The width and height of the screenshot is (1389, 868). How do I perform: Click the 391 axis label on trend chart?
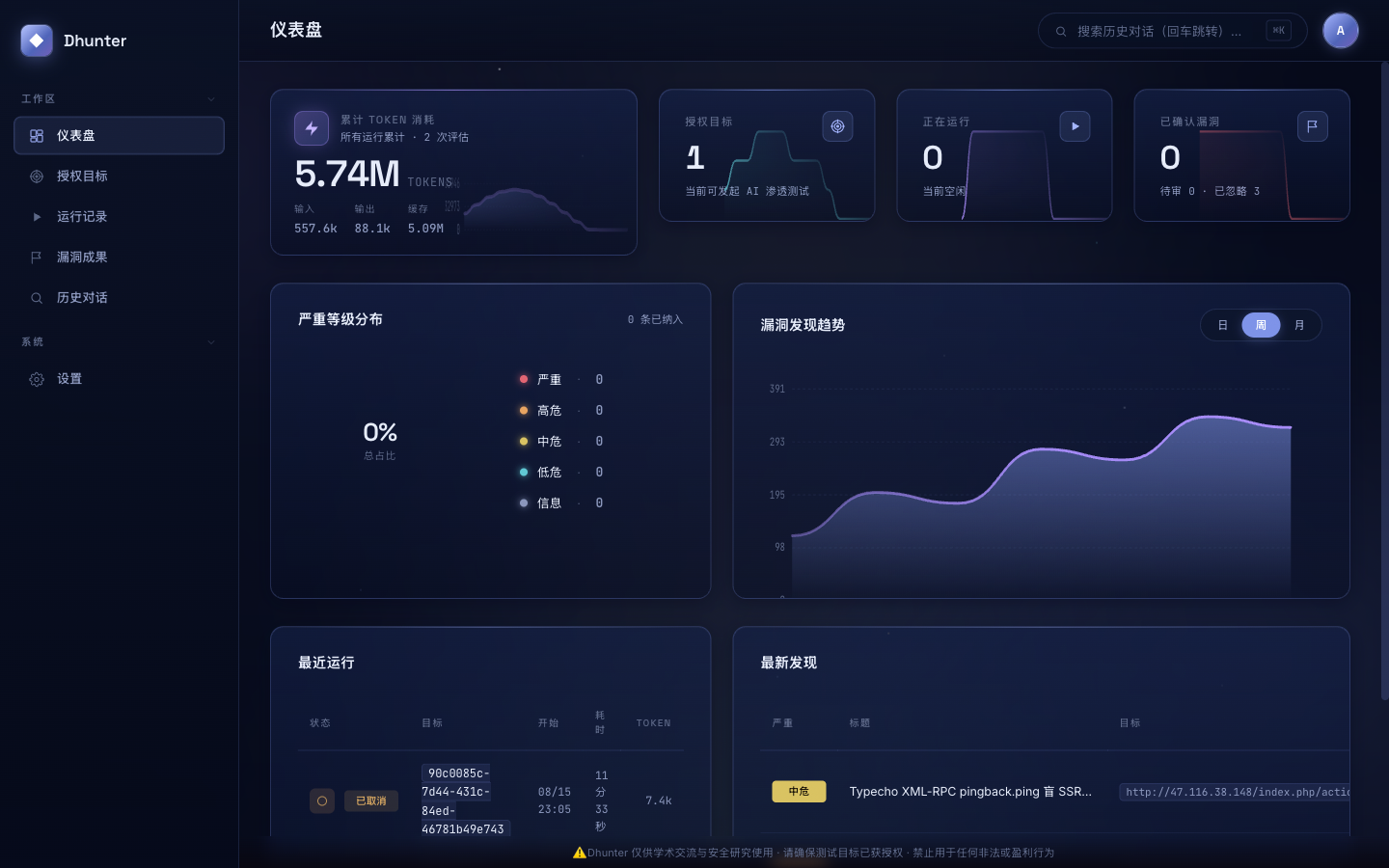777,390
